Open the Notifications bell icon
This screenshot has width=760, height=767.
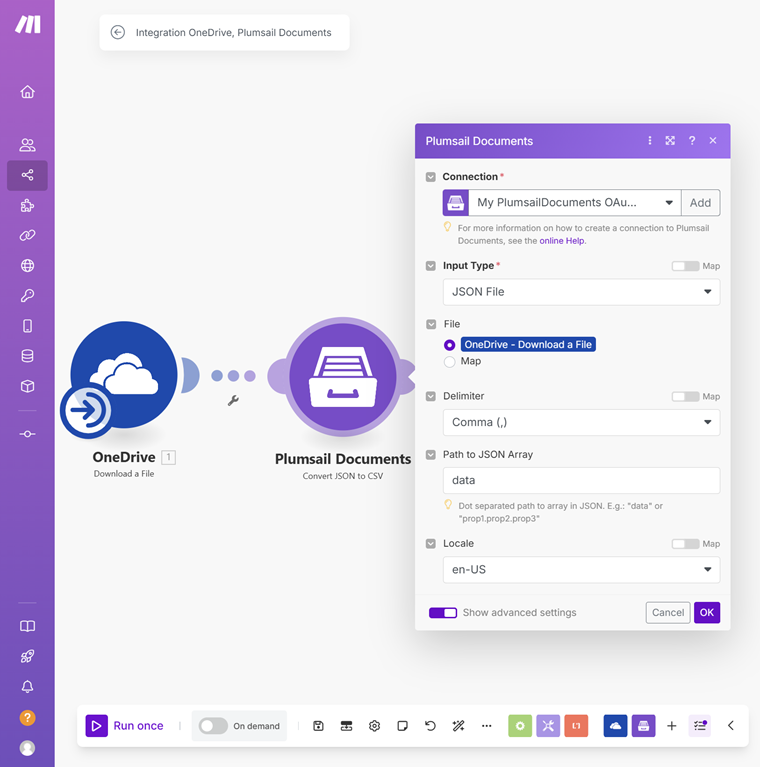27,687
